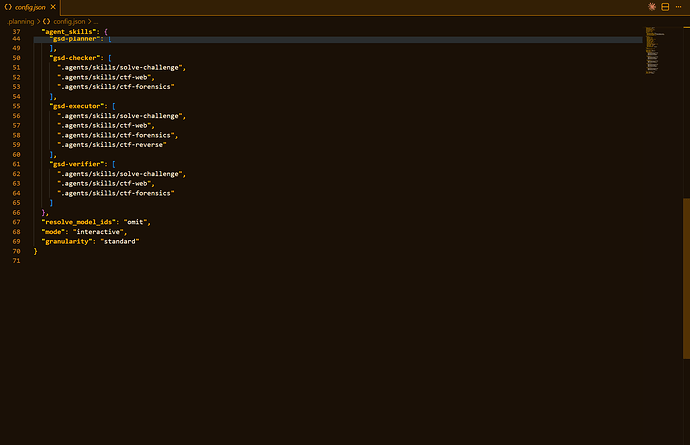Viewport: 690px width, 445px height.
Task: Open the config.json breadcrumb entry
Action: 69,21
